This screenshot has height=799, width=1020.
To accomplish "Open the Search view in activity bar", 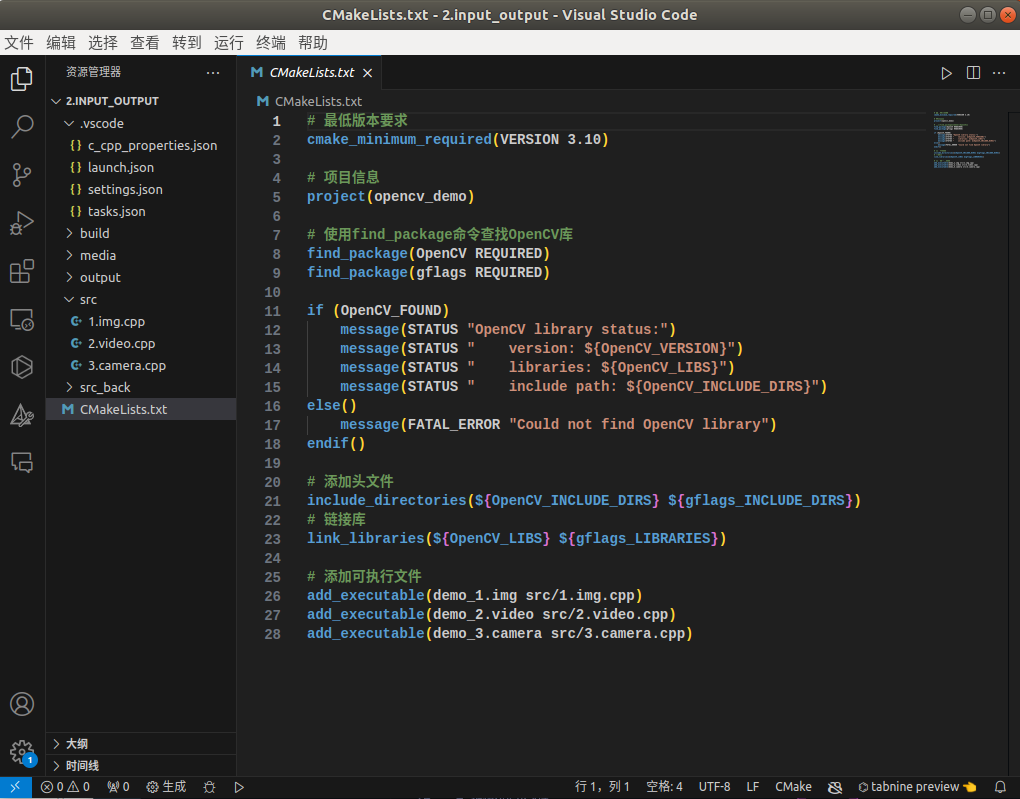I will point(22,127).
